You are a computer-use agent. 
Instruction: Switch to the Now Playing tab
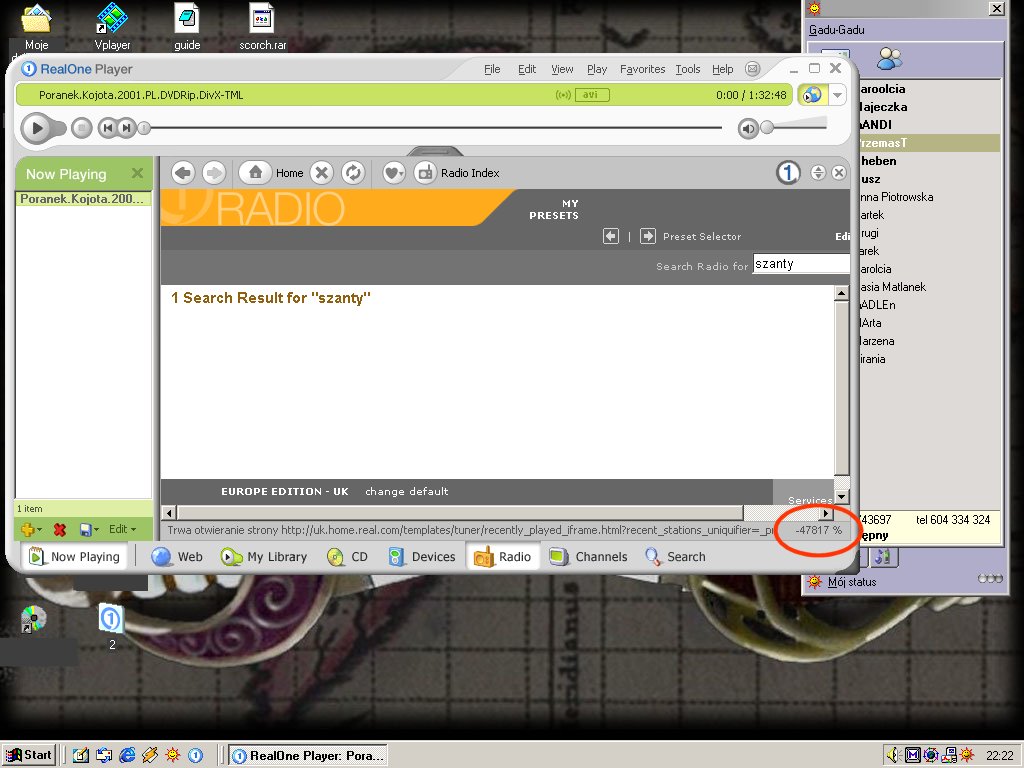tap(74, 556)
